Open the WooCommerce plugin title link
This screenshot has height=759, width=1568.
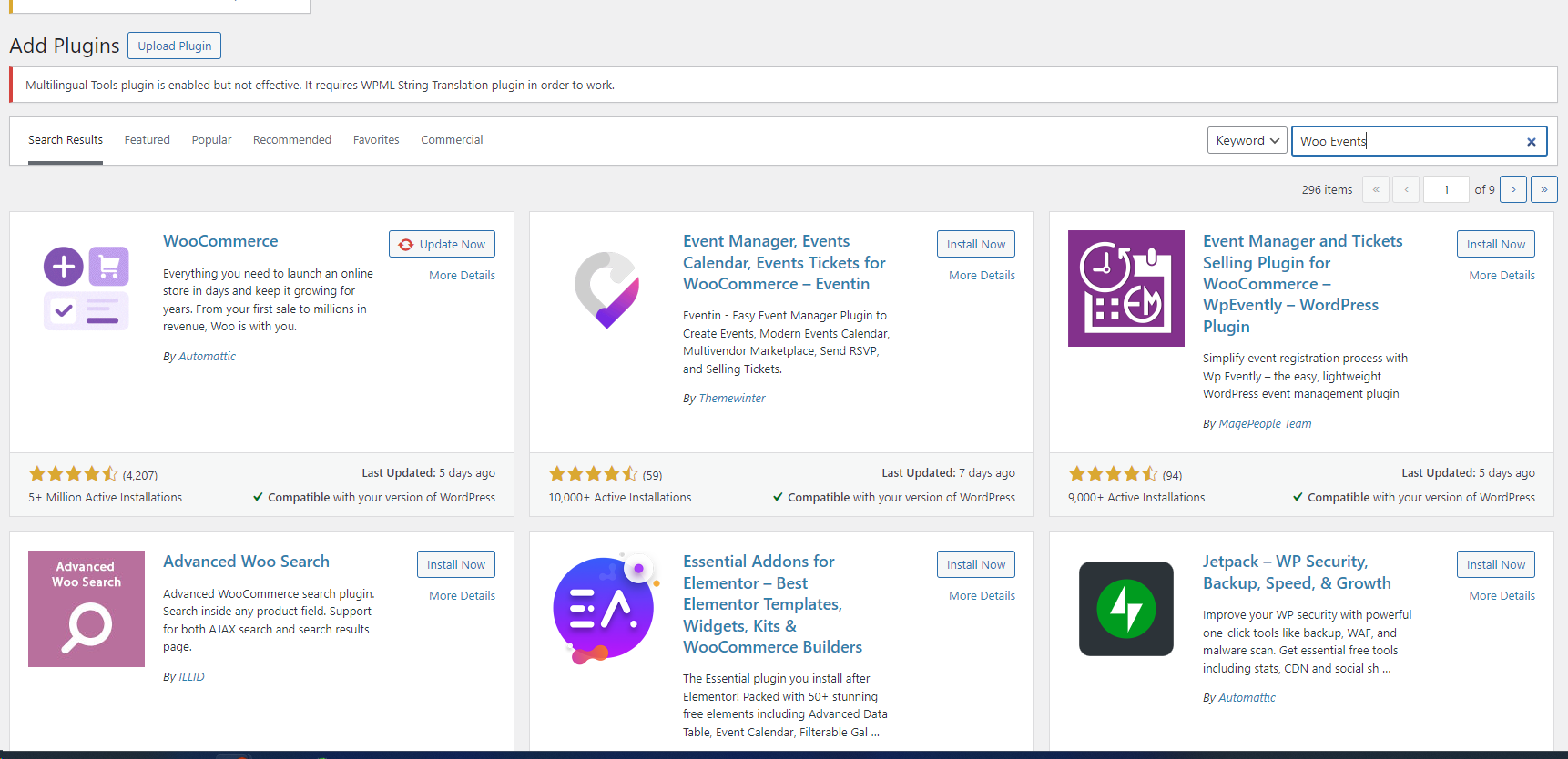tap(220, 241)
